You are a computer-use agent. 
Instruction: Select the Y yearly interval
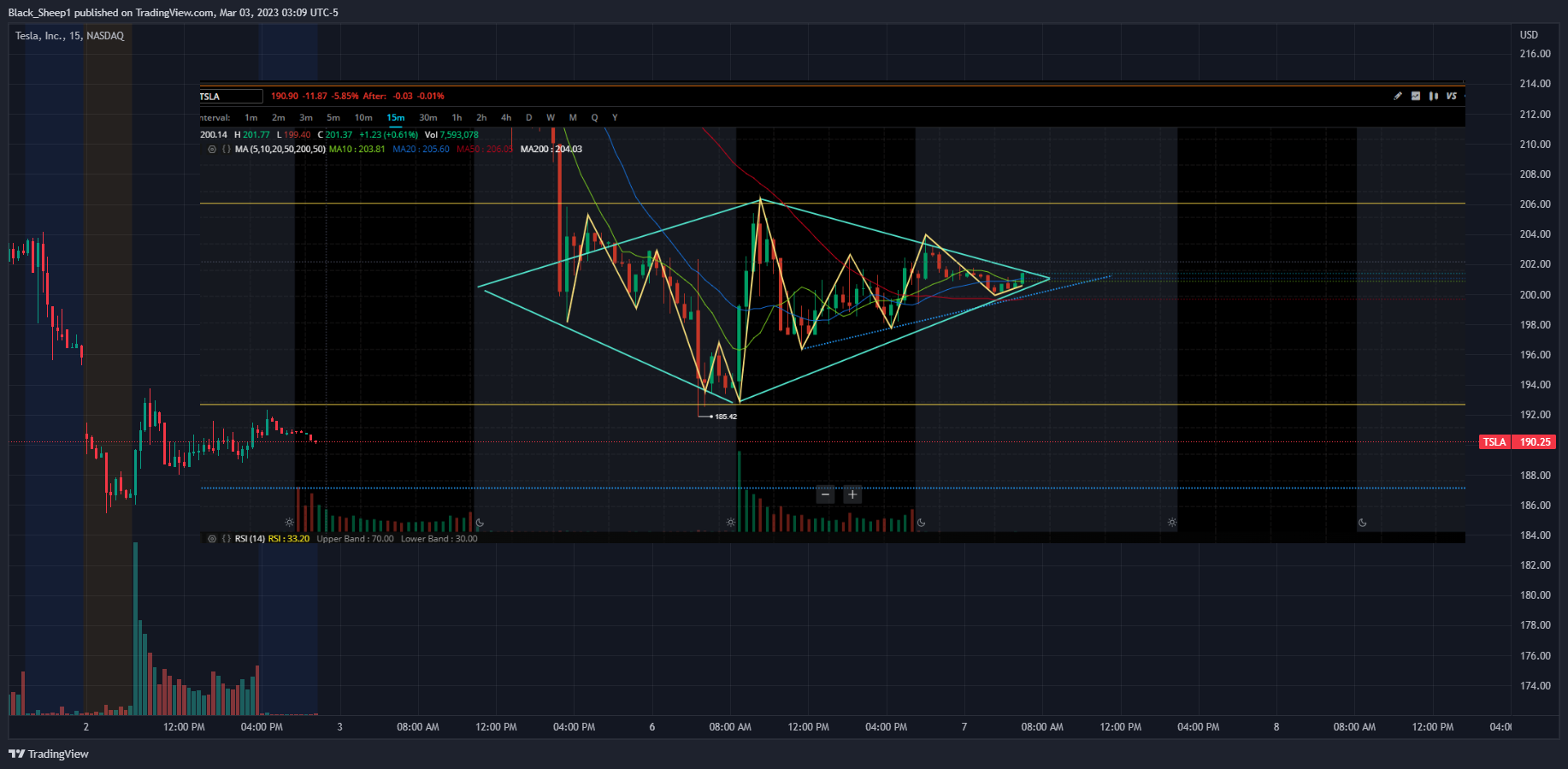click(x=615, y=118)
